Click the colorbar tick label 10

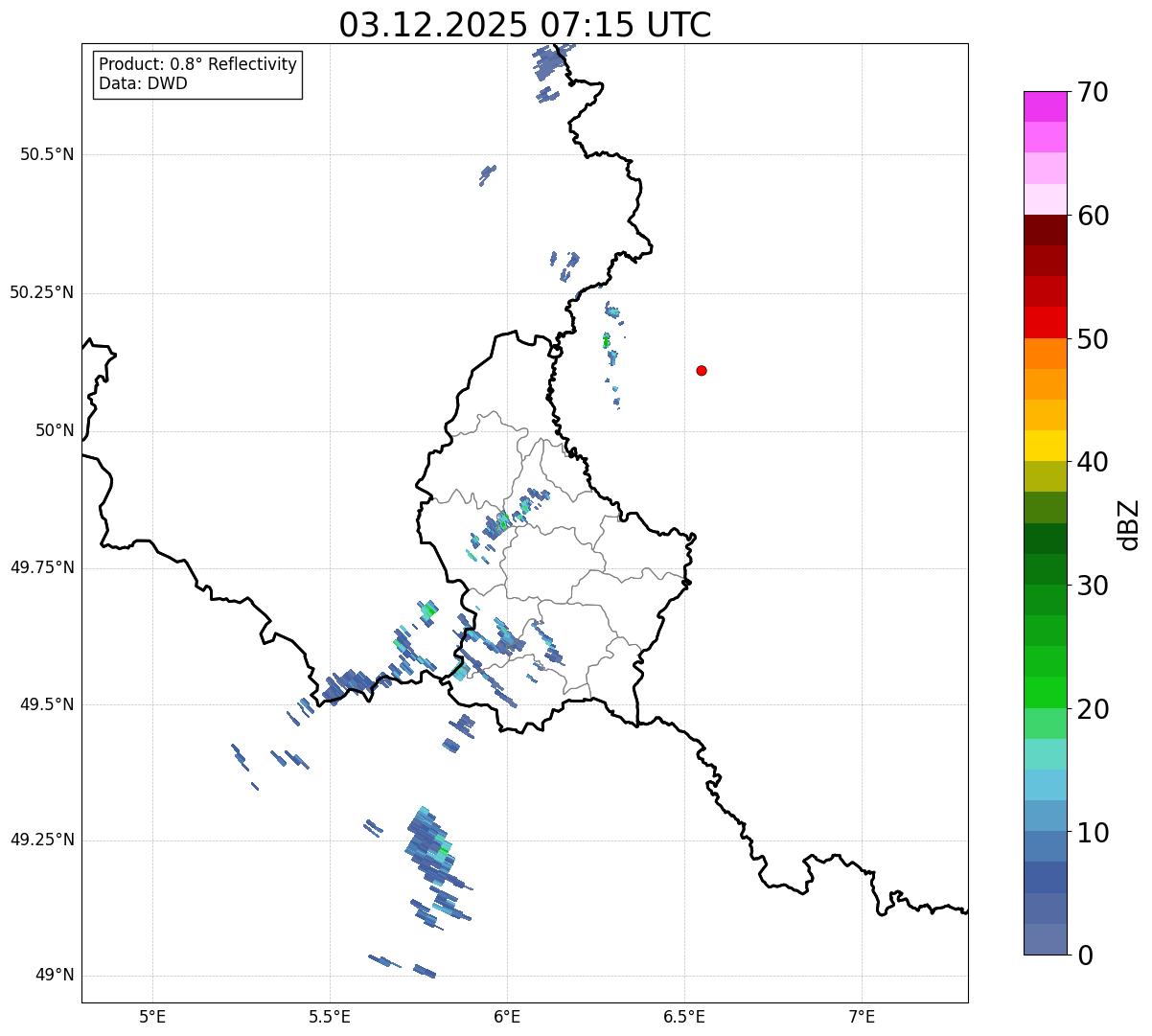coord(1093,833)
